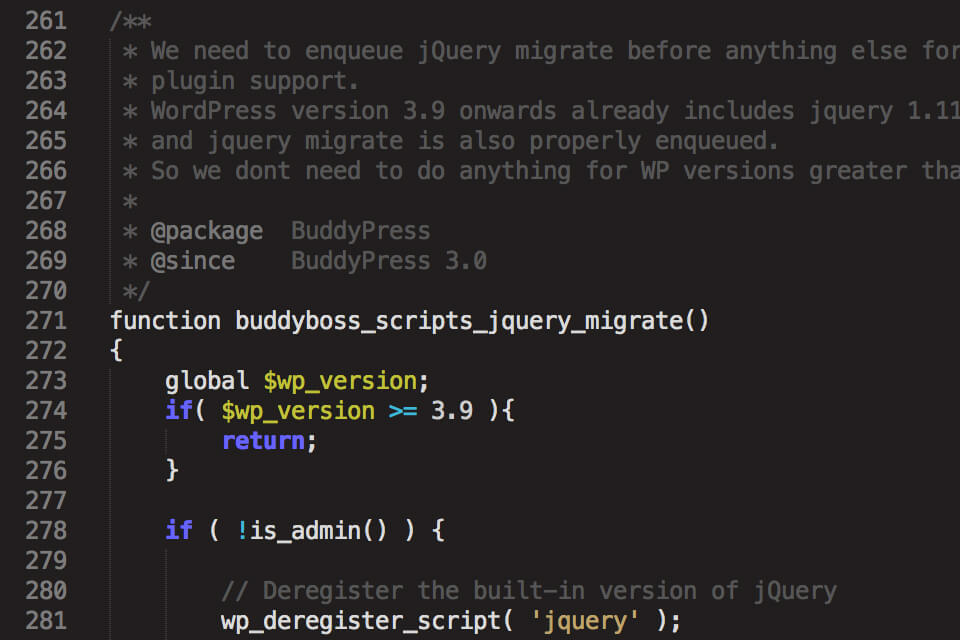The image size is (960, 640).
Task: Click '$wp_version' in the if condition
Action: 298,412
